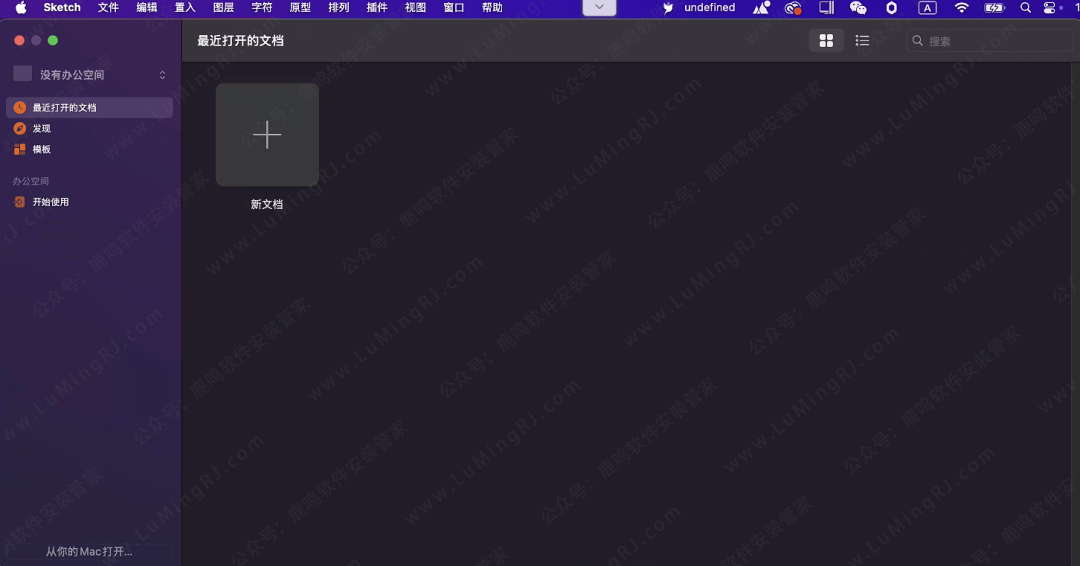The height and width of the screenshot is (566, 1080).
Task: Click the Recent Documents clock icon in sidebar
Action: (20, 108)
